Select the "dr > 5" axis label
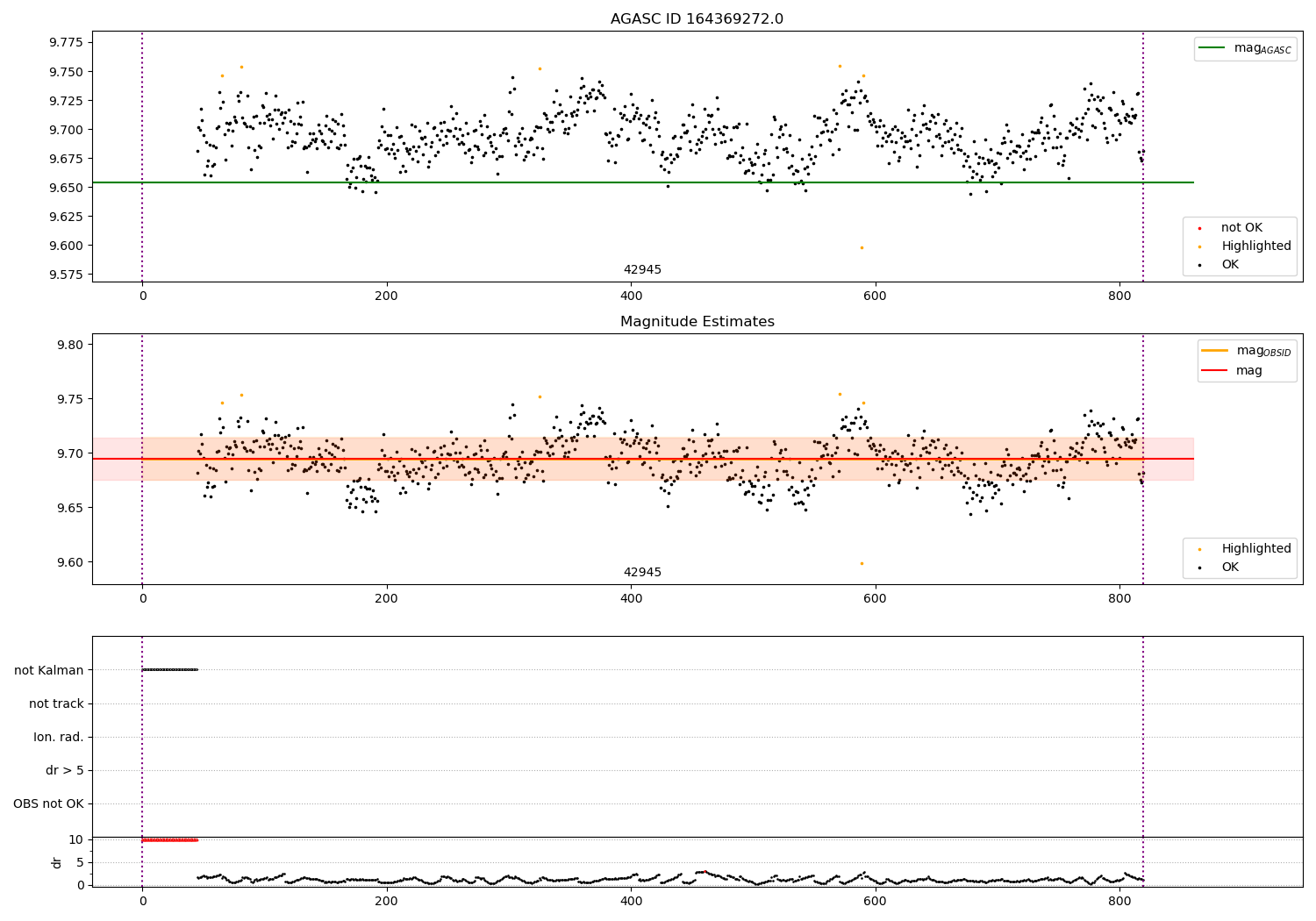 pos(65,771)
